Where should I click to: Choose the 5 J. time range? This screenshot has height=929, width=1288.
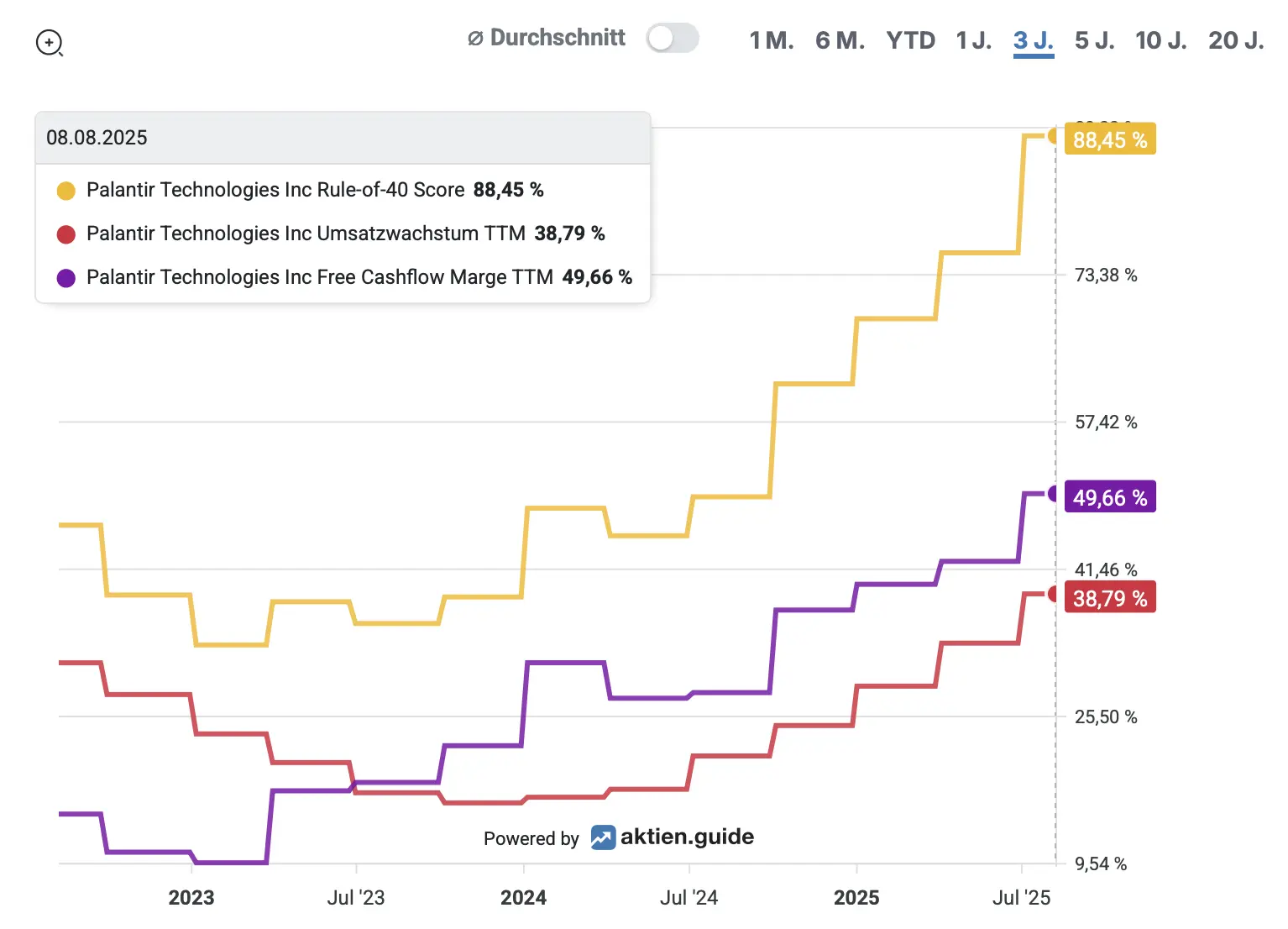(1095, 40)
